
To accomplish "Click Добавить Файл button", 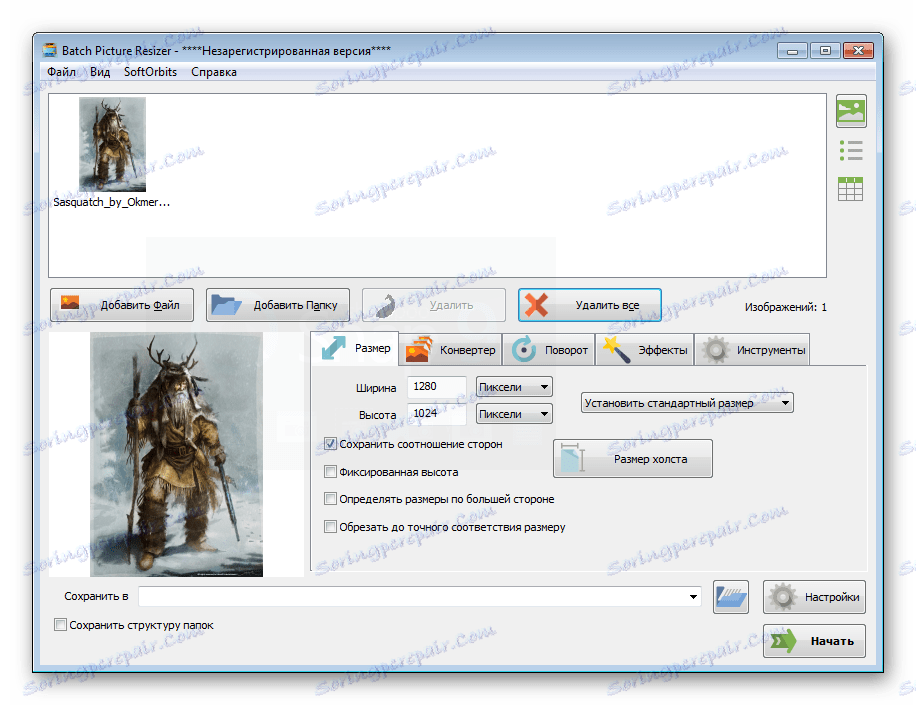I will [x=122, y=305].
